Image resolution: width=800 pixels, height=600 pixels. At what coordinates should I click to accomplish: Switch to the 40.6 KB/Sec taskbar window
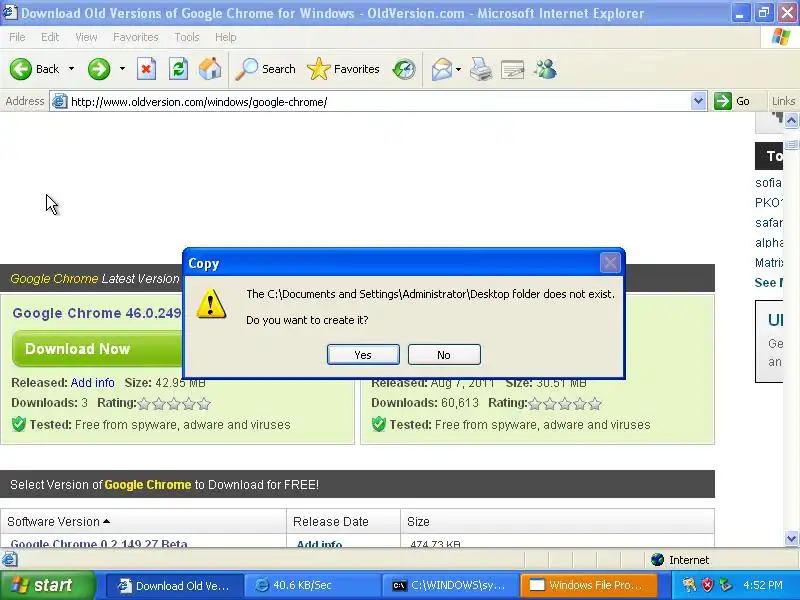tap(312, 586)
